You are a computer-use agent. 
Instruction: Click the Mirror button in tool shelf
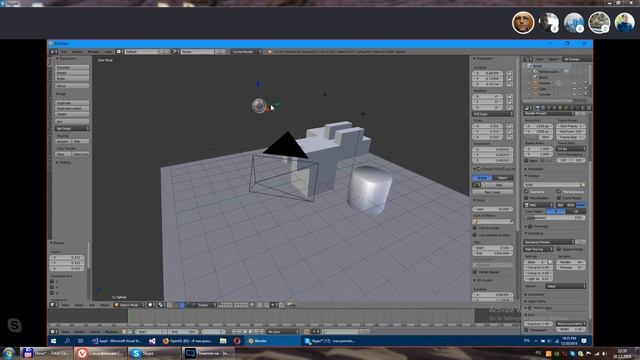pos(72,86)
